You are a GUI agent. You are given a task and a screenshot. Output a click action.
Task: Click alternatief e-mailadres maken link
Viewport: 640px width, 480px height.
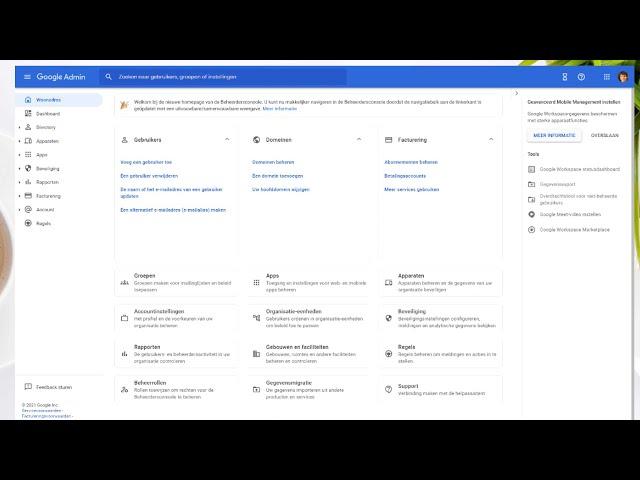tap(173, 210)
